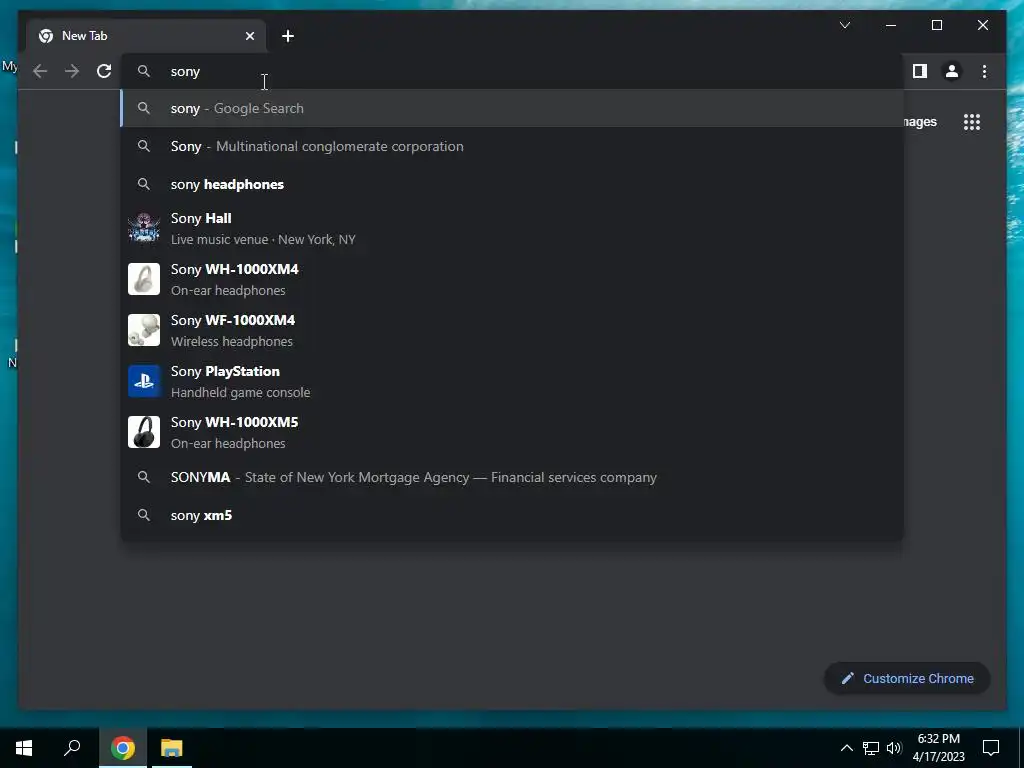The image size is (1024, 768).
Task: Click the back navigation arrow
Action: point(40,71)
